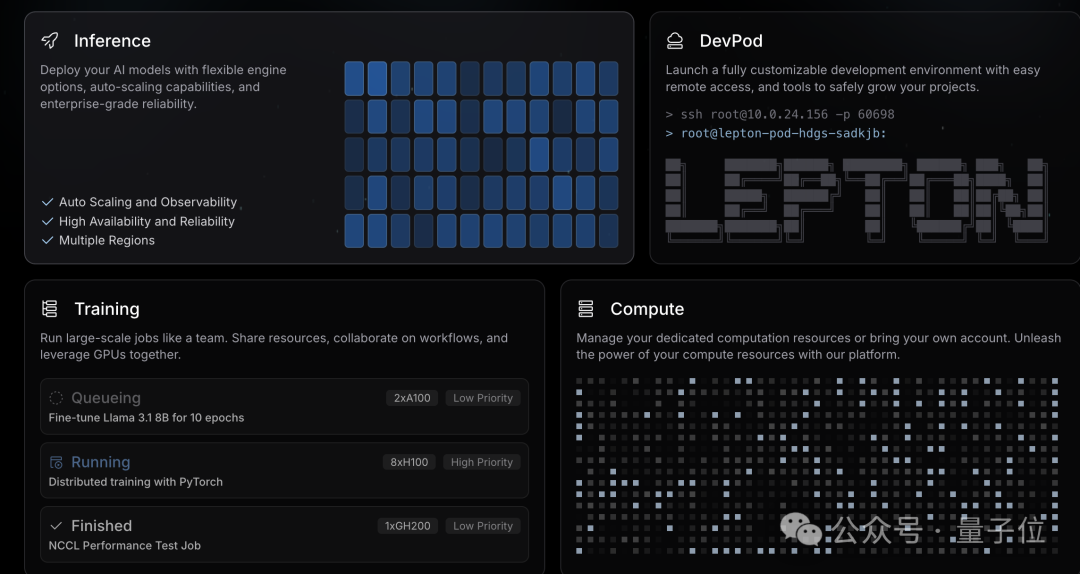Image resolution: width=1080 pixels, height=574 pixels.
Task: Click the blue inference scaling grid
Action: pos(481,154)
